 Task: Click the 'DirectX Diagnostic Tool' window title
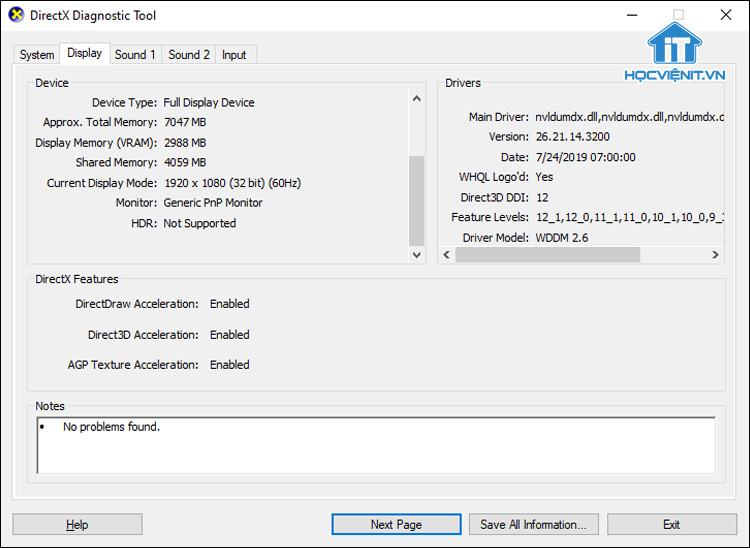[x=93, y=15]
